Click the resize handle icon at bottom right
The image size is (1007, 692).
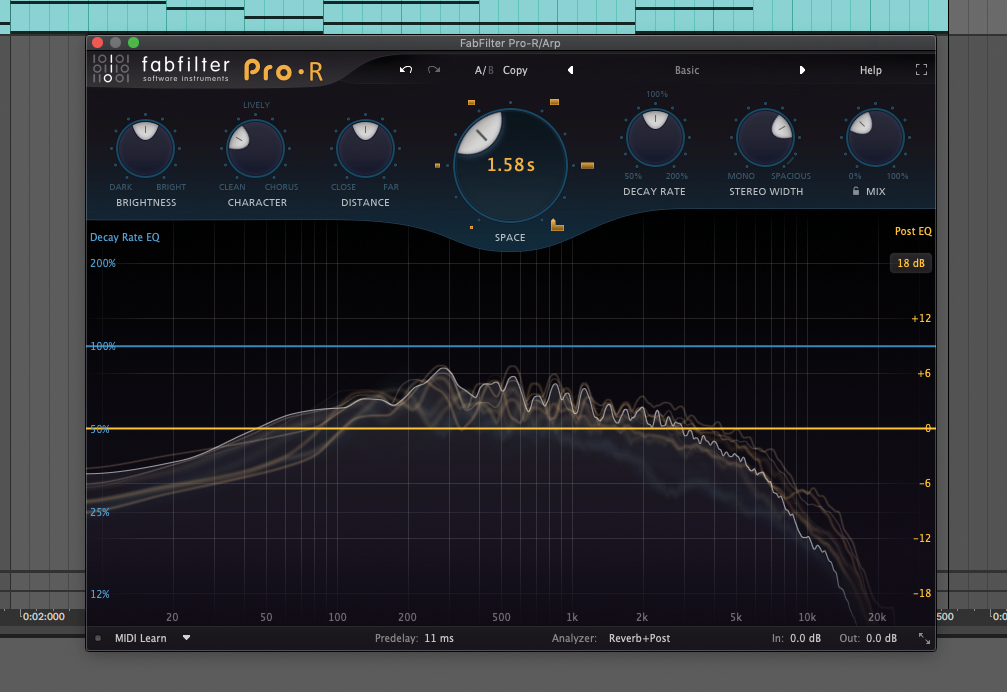923,638
